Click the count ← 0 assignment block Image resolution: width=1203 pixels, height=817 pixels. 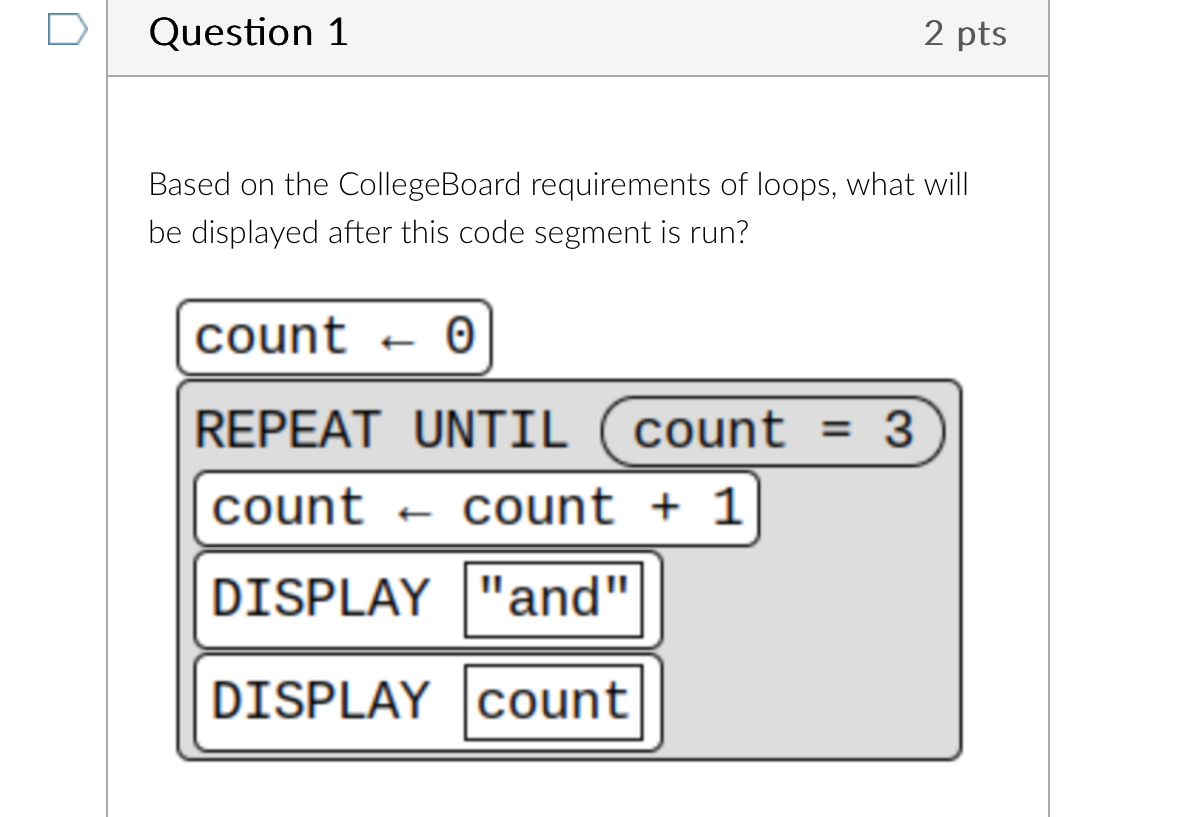point(335,337)
